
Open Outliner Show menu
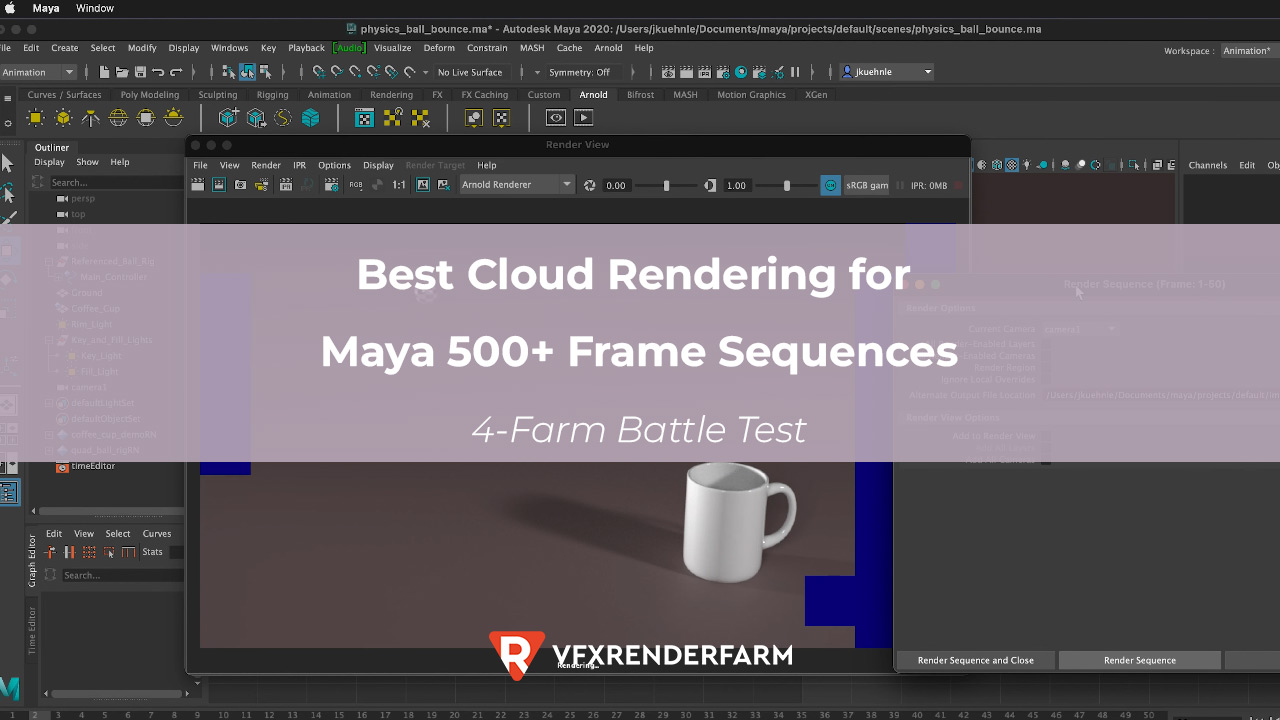[x=88, y=162]
